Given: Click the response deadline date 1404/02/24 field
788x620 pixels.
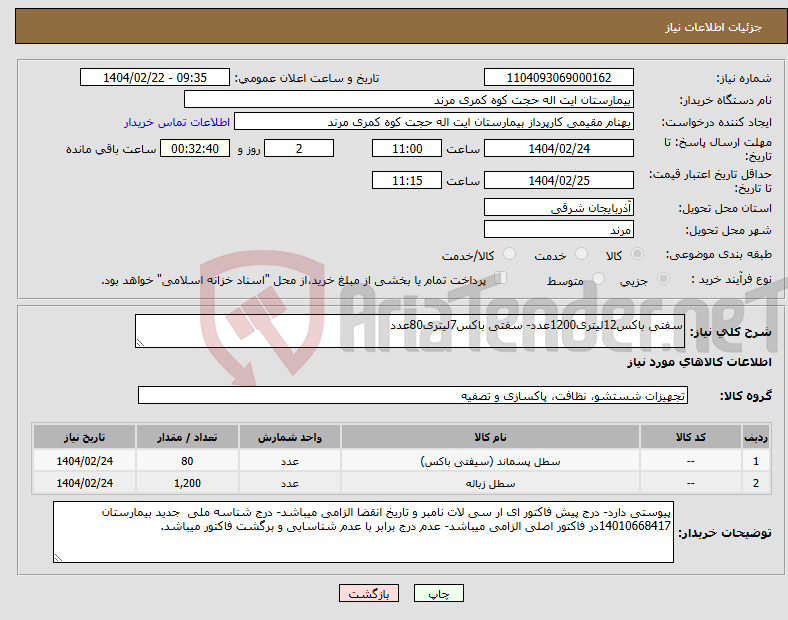Looking at the screenshot, I should (558, 148).
